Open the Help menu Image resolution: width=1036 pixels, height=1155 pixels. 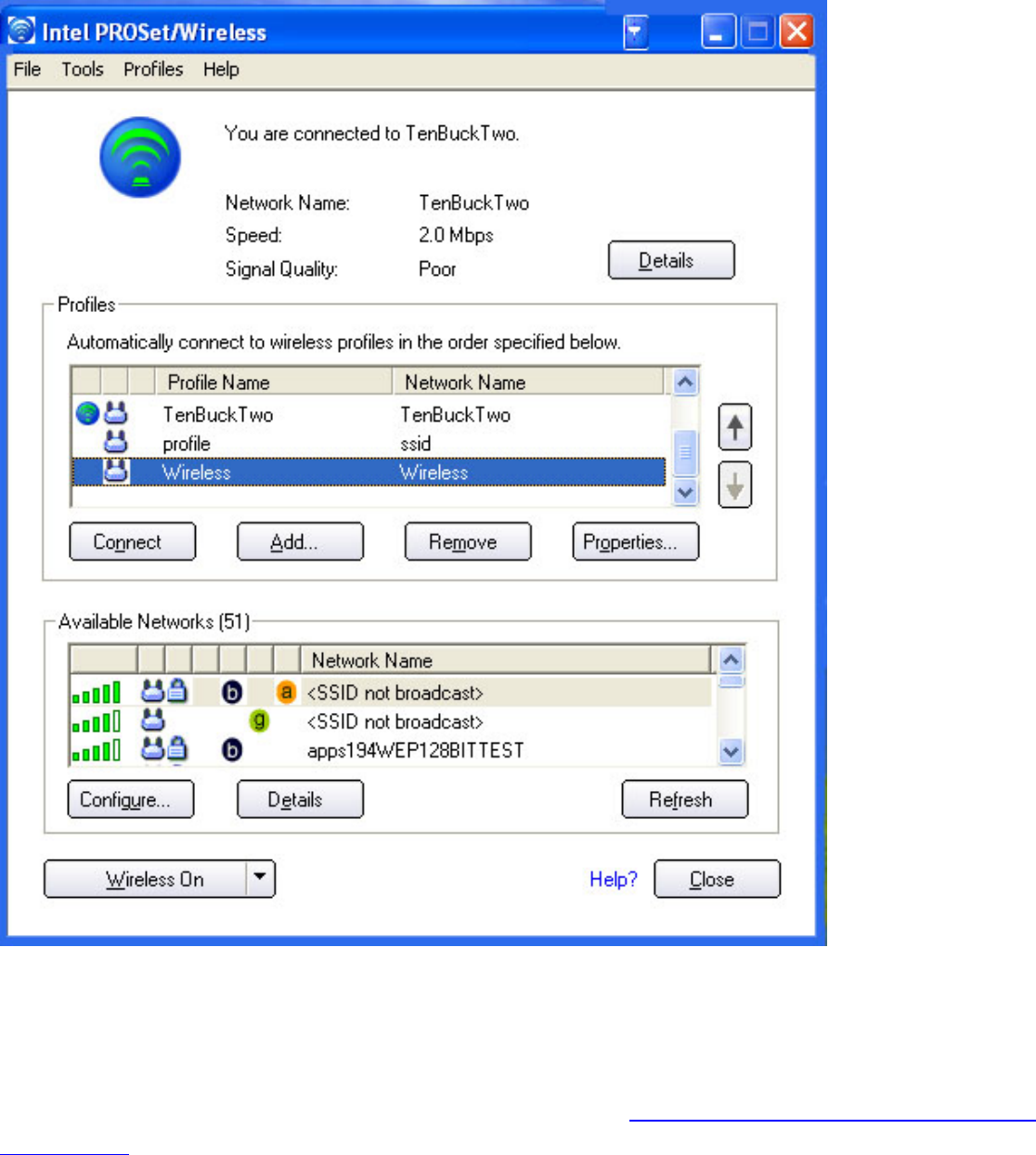point(221,70)
